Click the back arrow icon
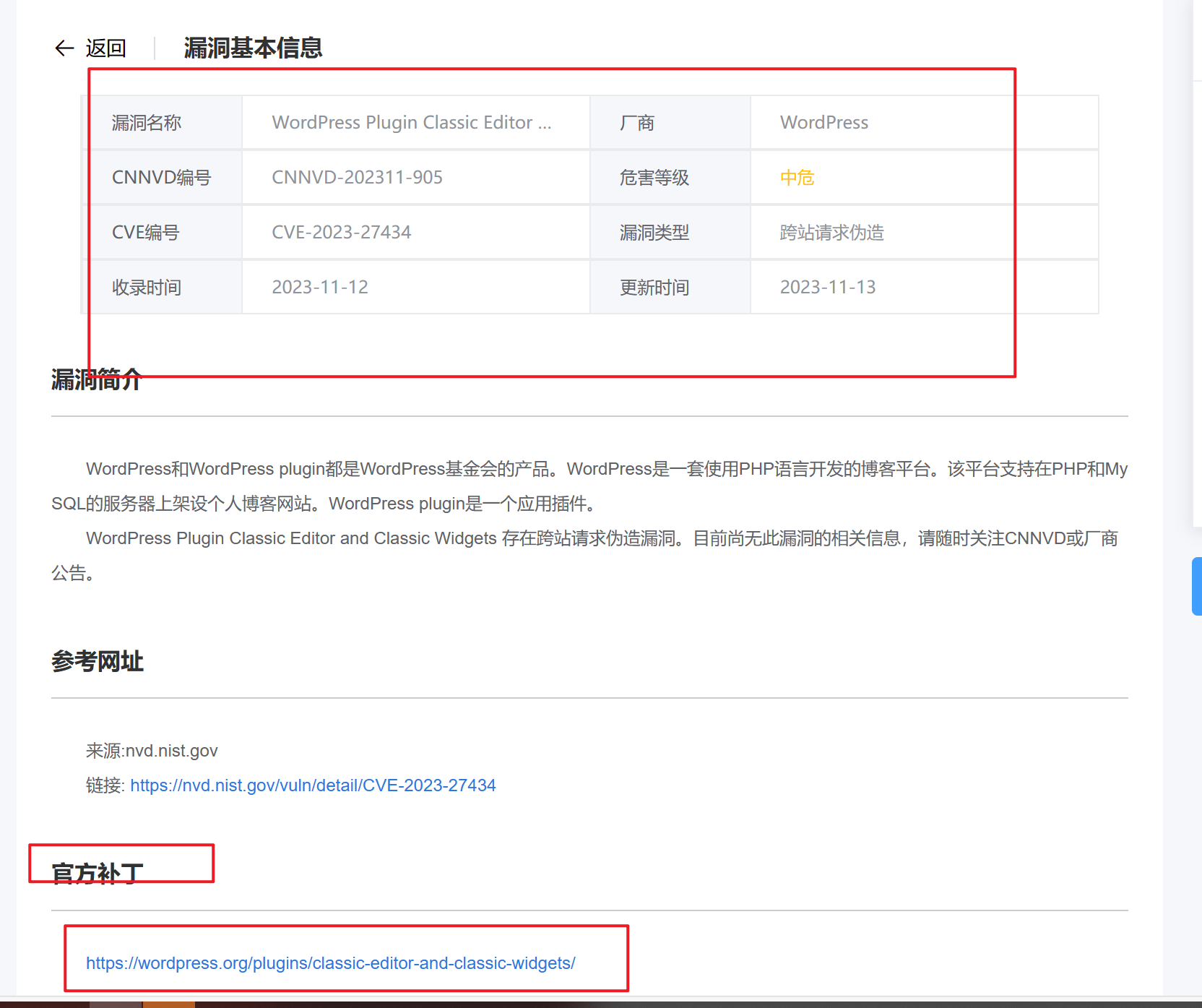 [64, 48]
